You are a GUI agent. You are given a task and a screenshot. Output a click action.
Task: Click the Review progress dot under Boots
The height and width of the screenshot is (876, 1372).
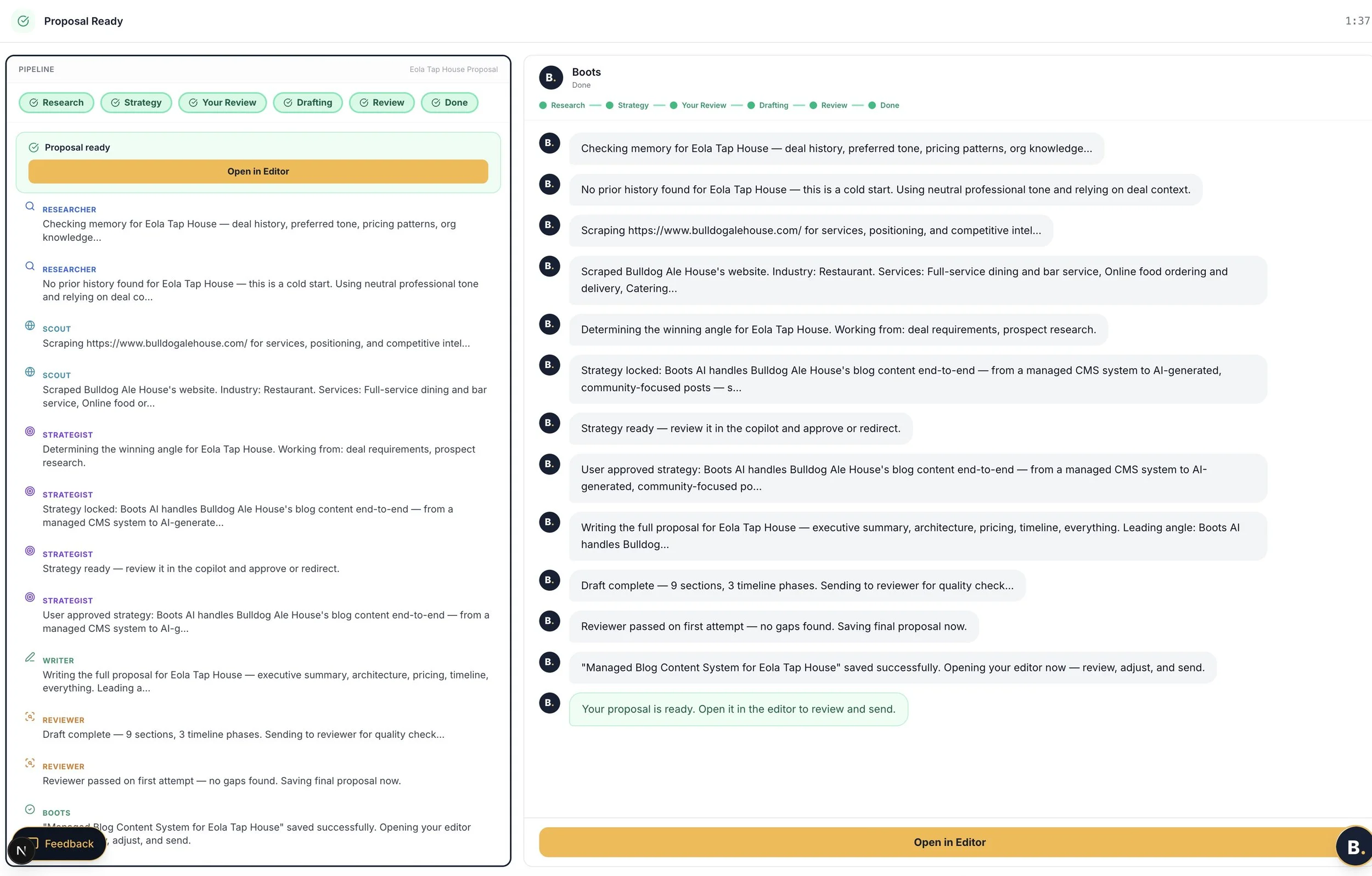[813, 105]
